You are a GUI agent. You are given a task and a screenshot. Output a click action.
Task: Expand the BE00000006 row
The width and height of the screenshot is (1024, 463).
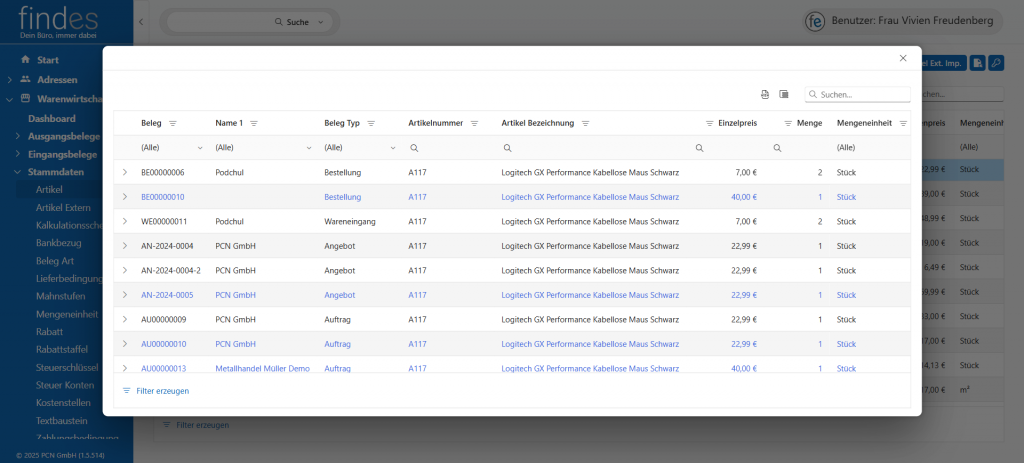(125, 172)
